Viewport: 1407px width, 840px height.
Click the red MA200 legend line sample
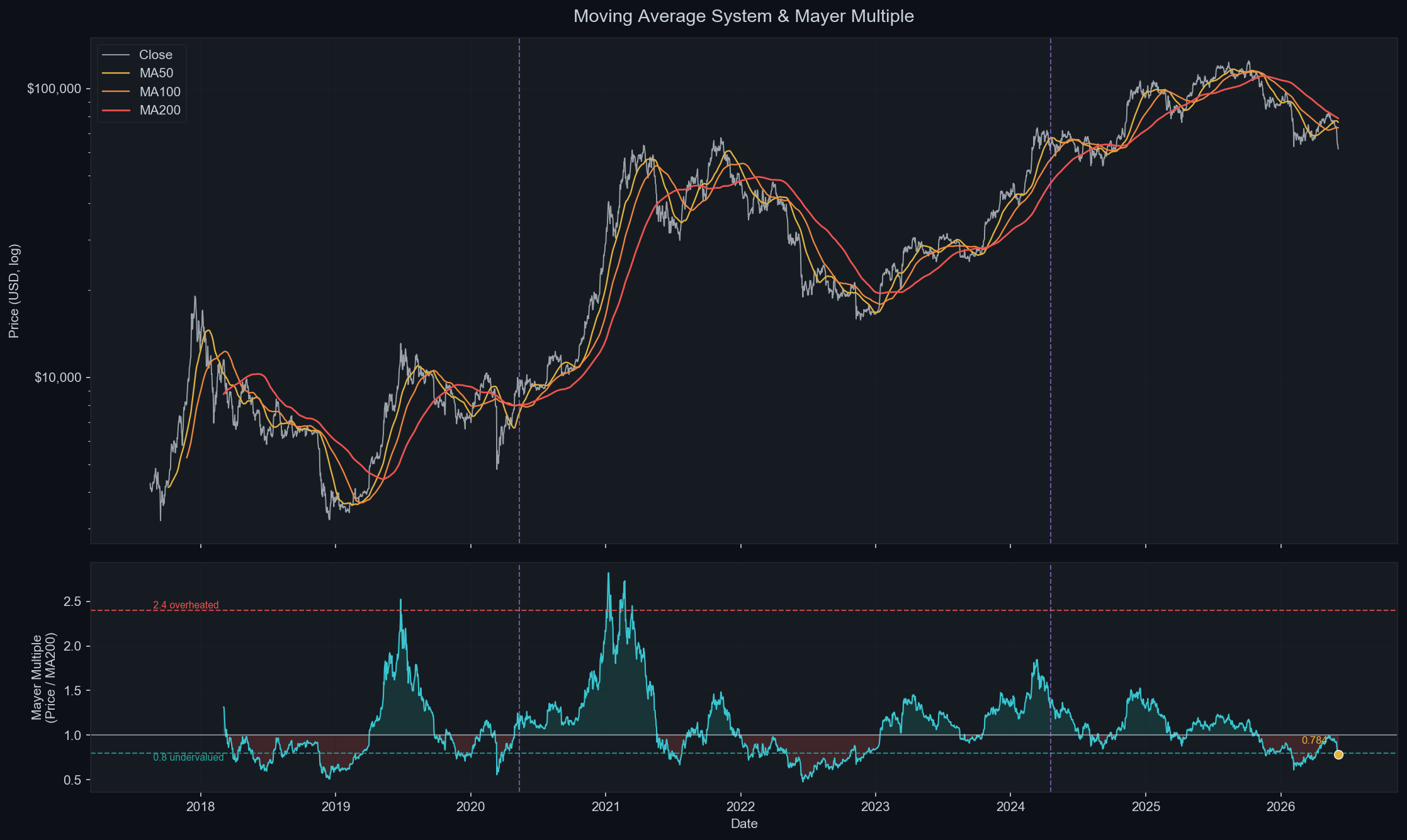coord(116,110)
